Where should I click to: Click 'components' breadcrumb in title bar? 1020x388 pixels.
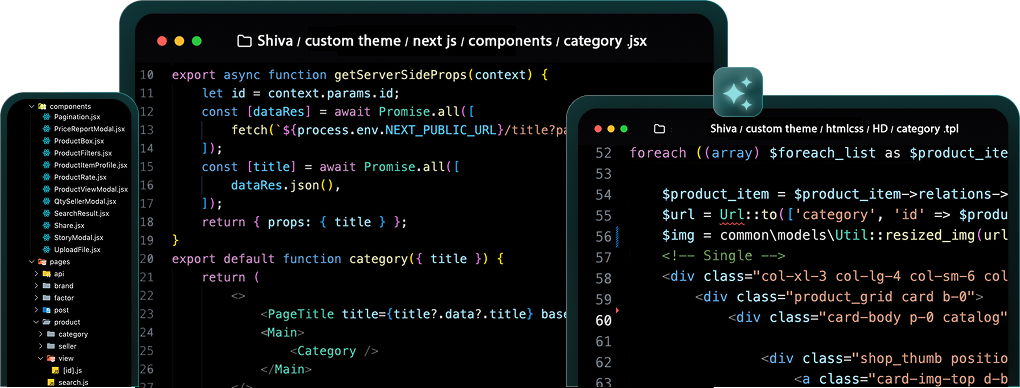pyautogui.click(x=510, y=41)
